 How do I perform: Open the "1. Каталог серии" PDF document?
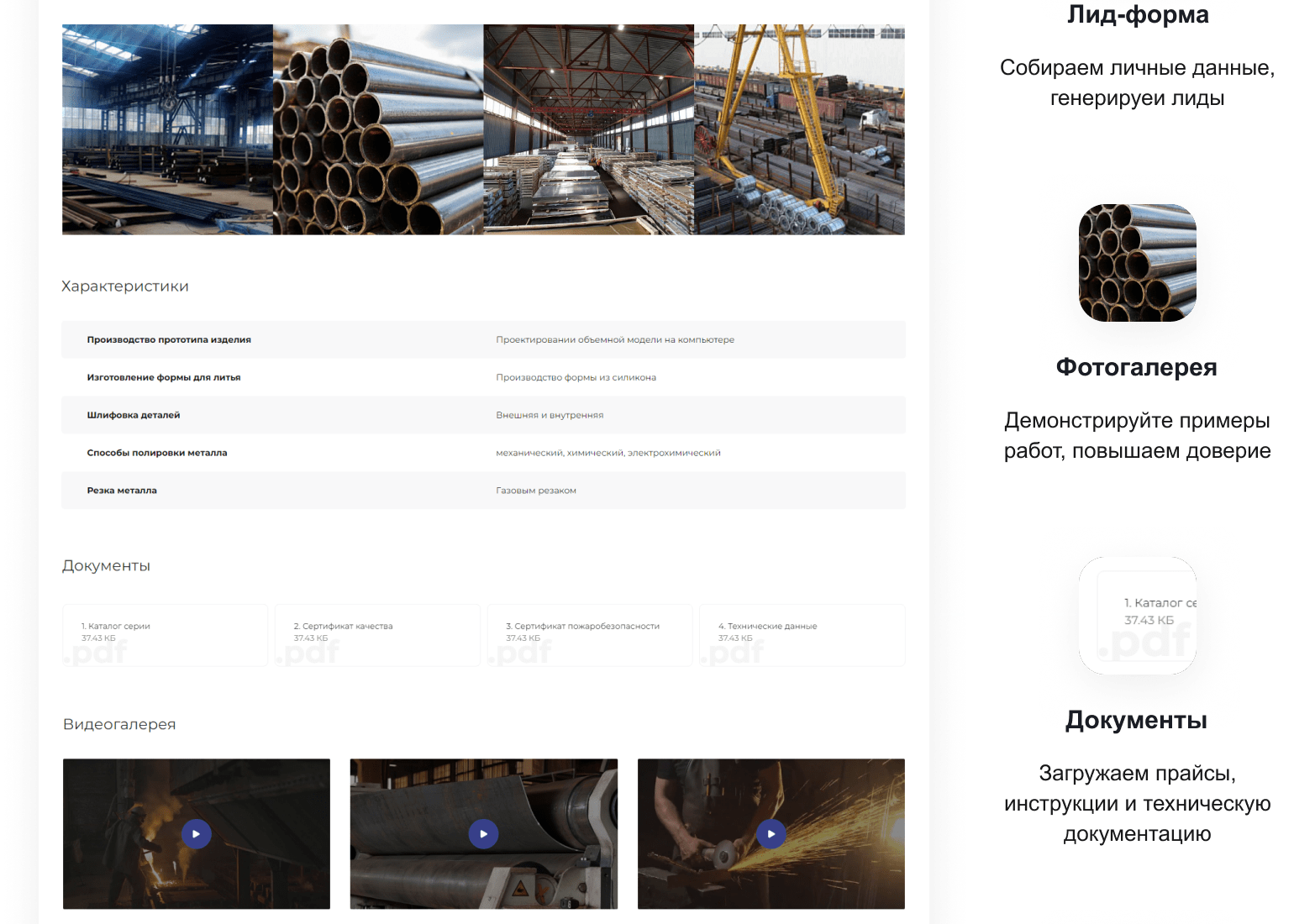pos(166,635)
